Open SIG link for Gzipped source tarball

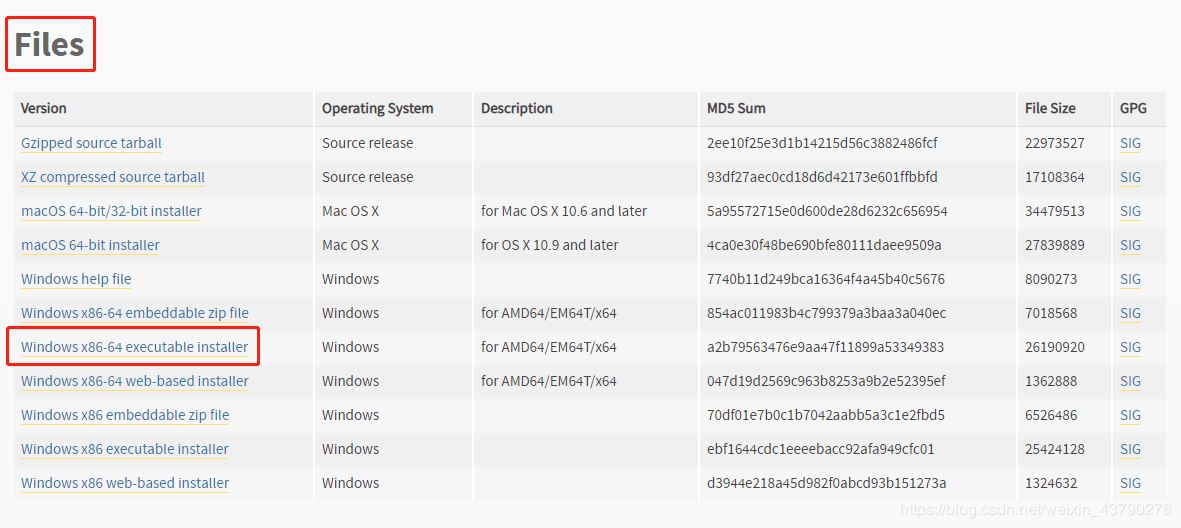click(1130, 143)
